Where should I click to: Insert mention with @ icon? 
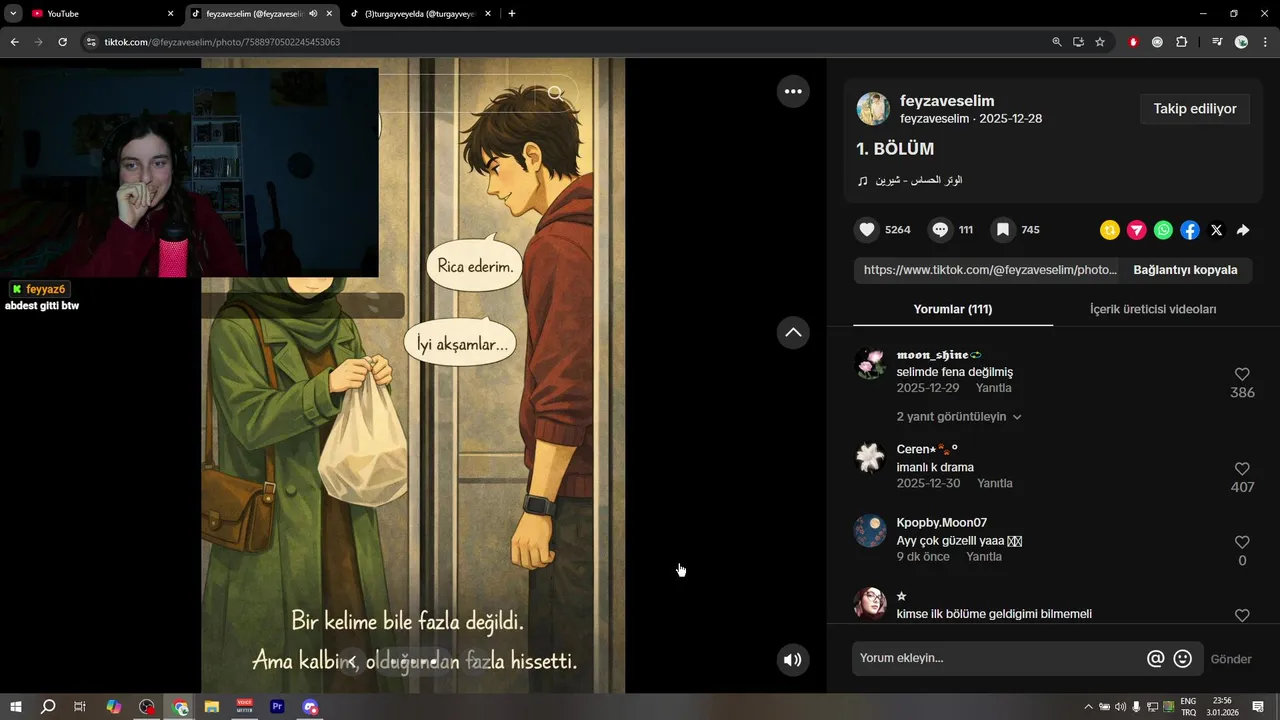pos(1156,658)
